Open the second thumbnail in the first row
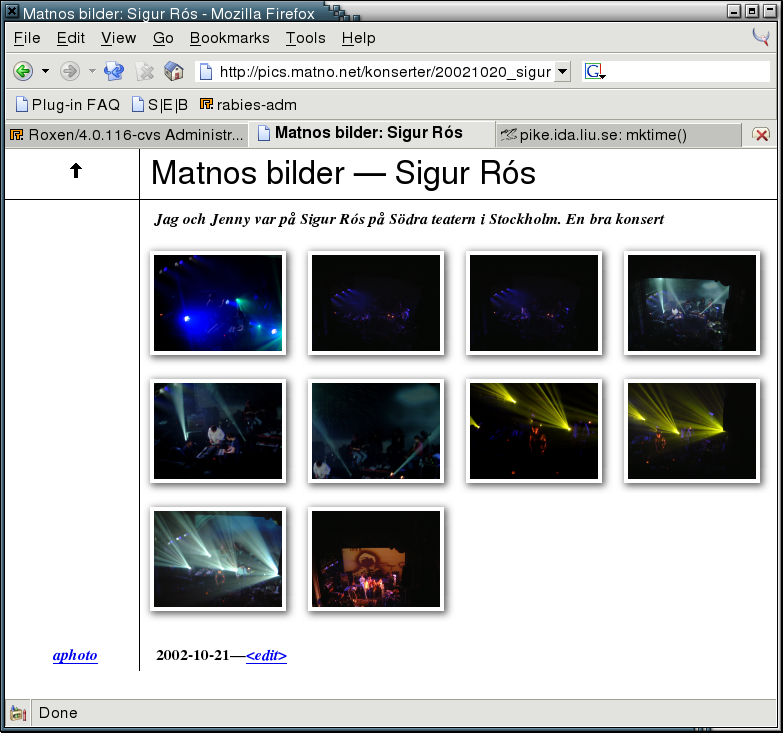 (376, 303)
